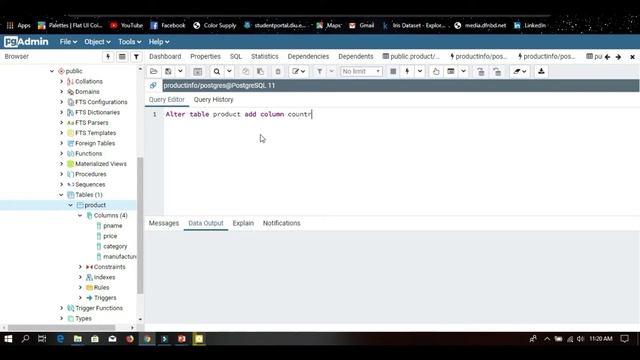Image resolution: width=640 pixels, height=360 pixels.
Task: Click the Filter funnel icon in query toolbar
Action: [x=320, y=71]
